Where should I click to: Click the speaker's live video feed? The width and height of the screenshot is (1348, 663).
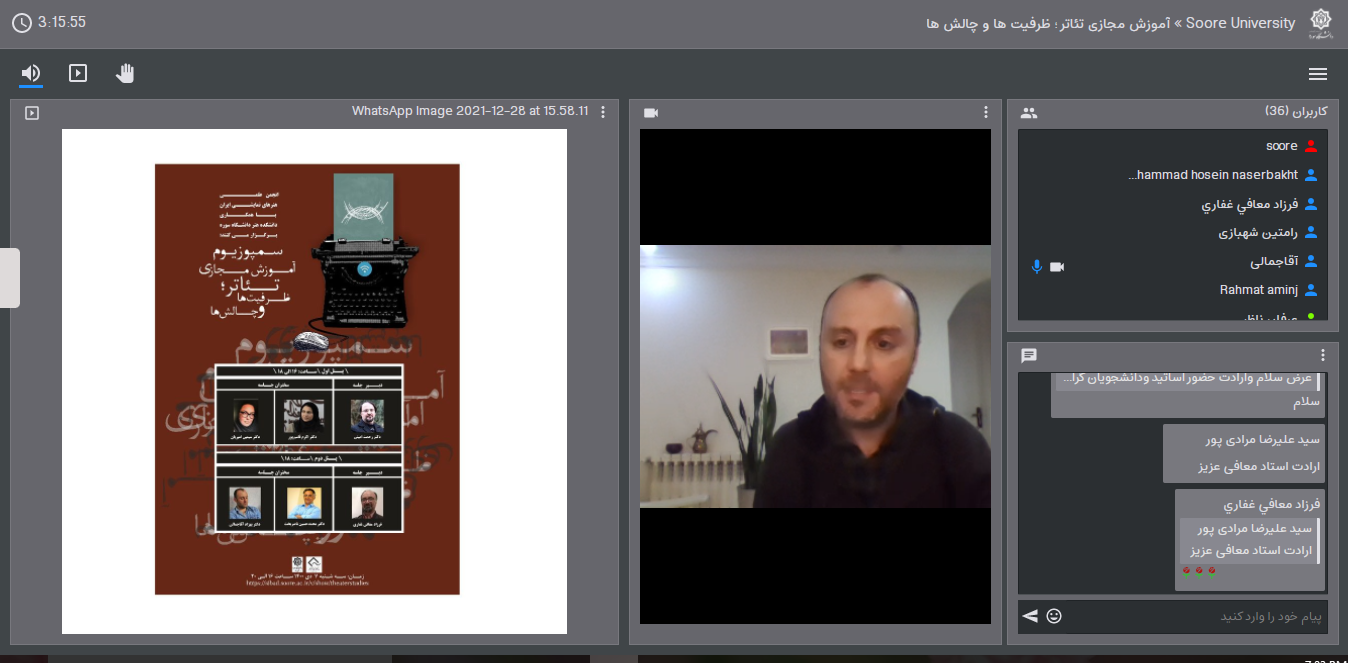815,377
